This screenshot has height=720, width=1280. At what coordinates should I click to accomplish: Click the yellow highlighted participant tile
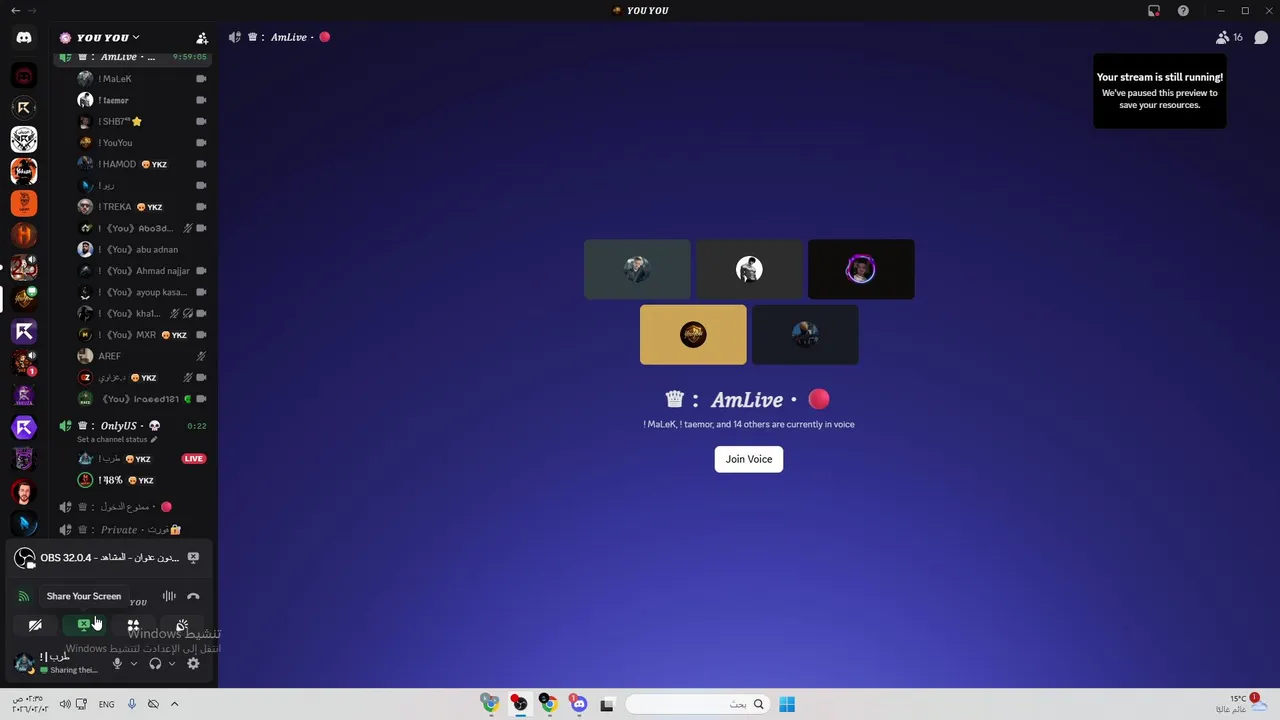693,335
